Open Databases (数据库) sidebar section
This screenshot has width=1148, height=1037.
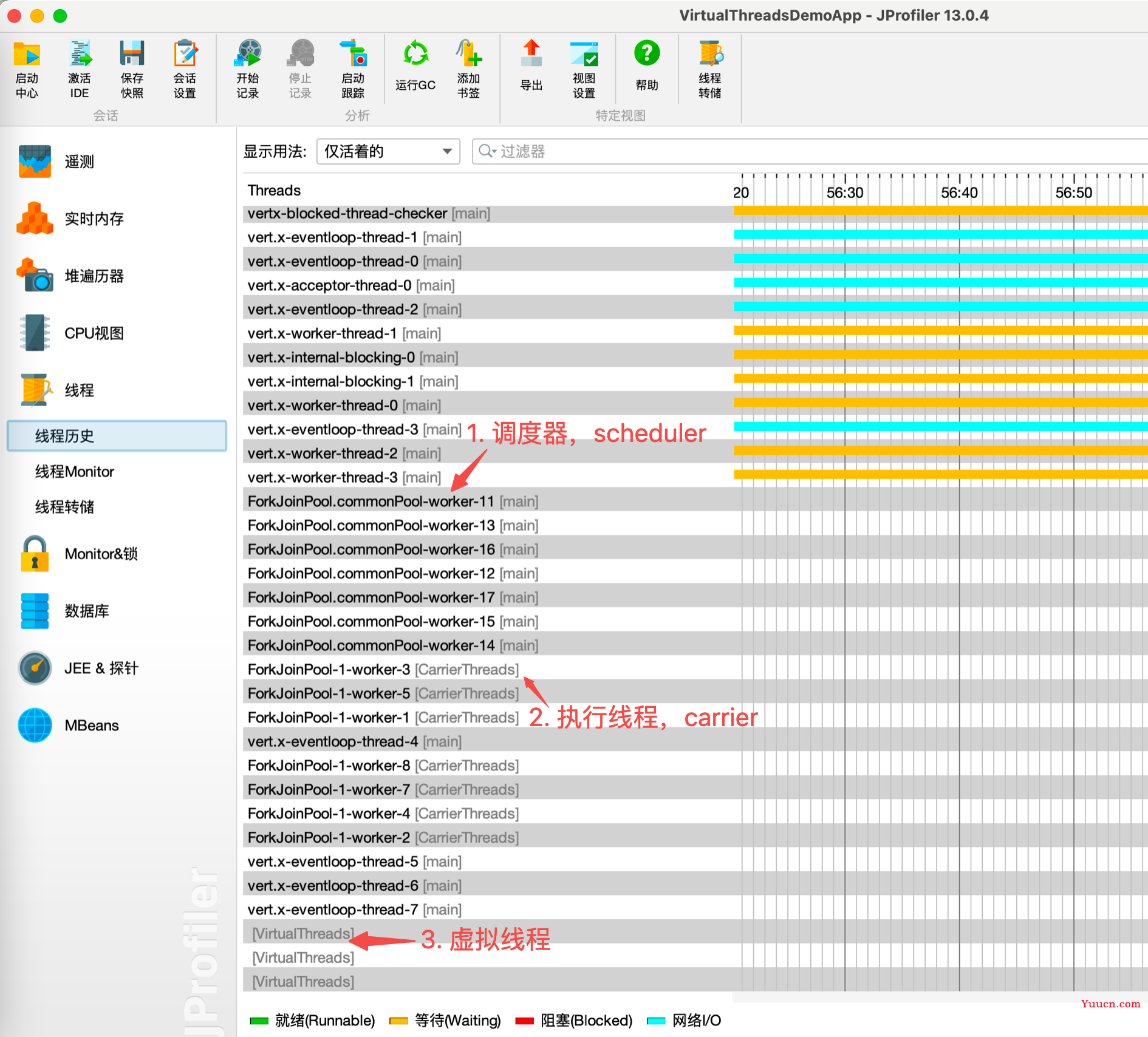click(x=64, y=611)
